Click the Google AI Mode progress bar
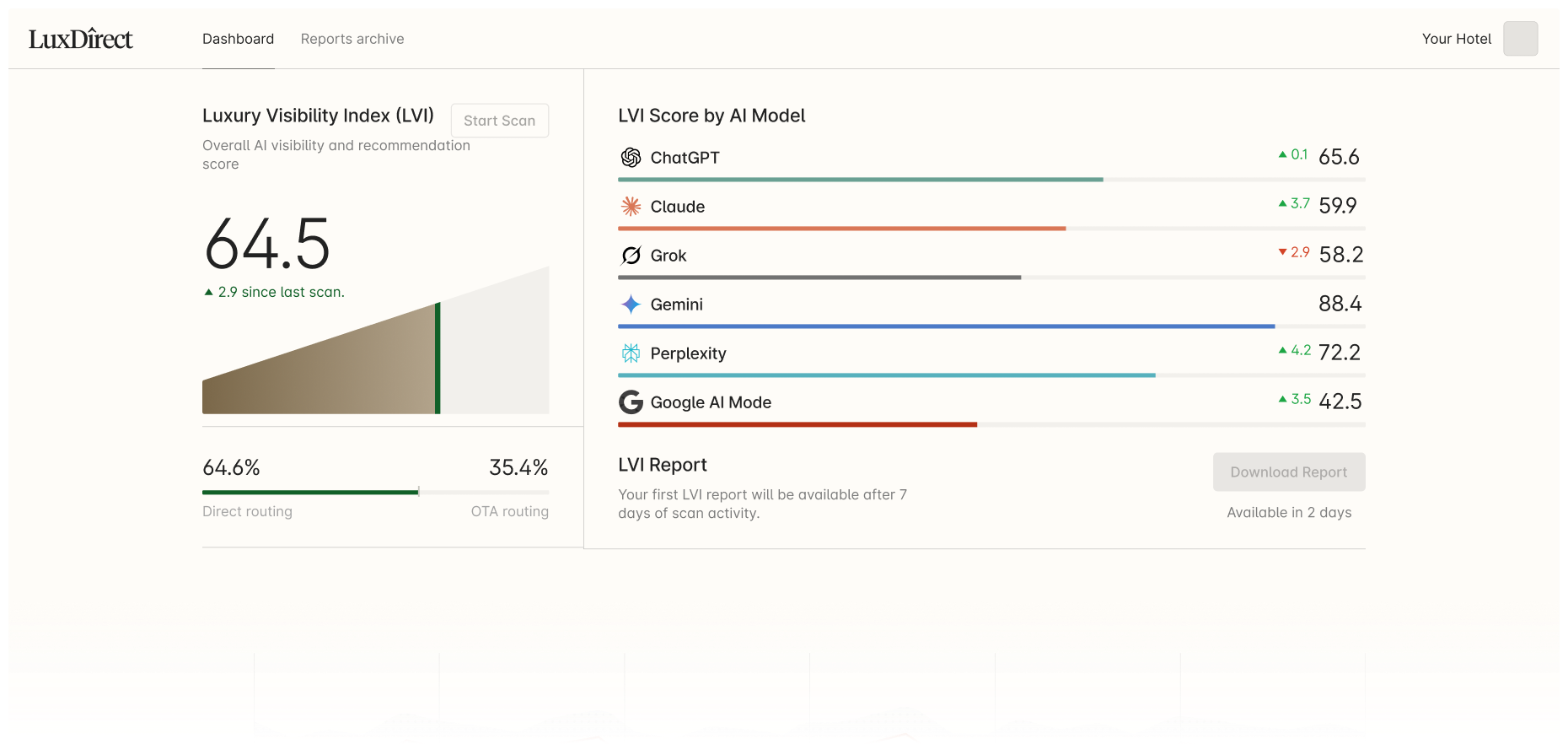Image resolution: width=1568 pixels, height=744 pixels. [991, 424]
